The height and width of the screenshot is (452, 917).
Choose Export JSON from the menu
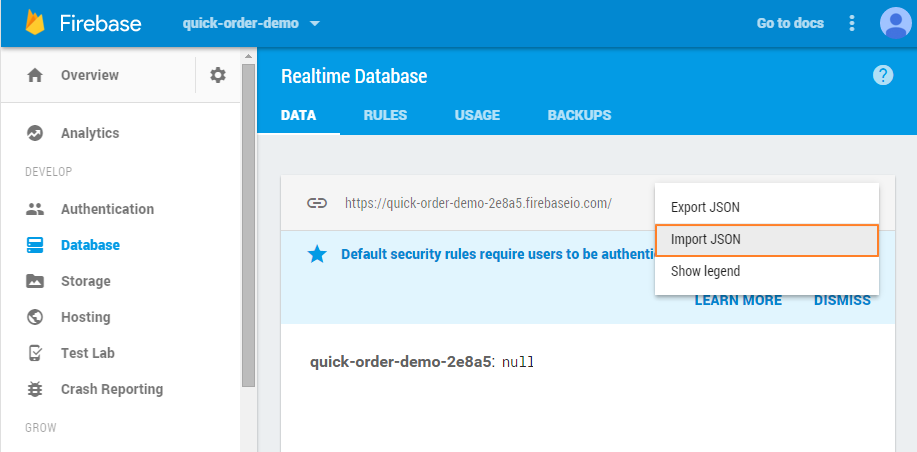pyautogui.click(x=767, y=207)
